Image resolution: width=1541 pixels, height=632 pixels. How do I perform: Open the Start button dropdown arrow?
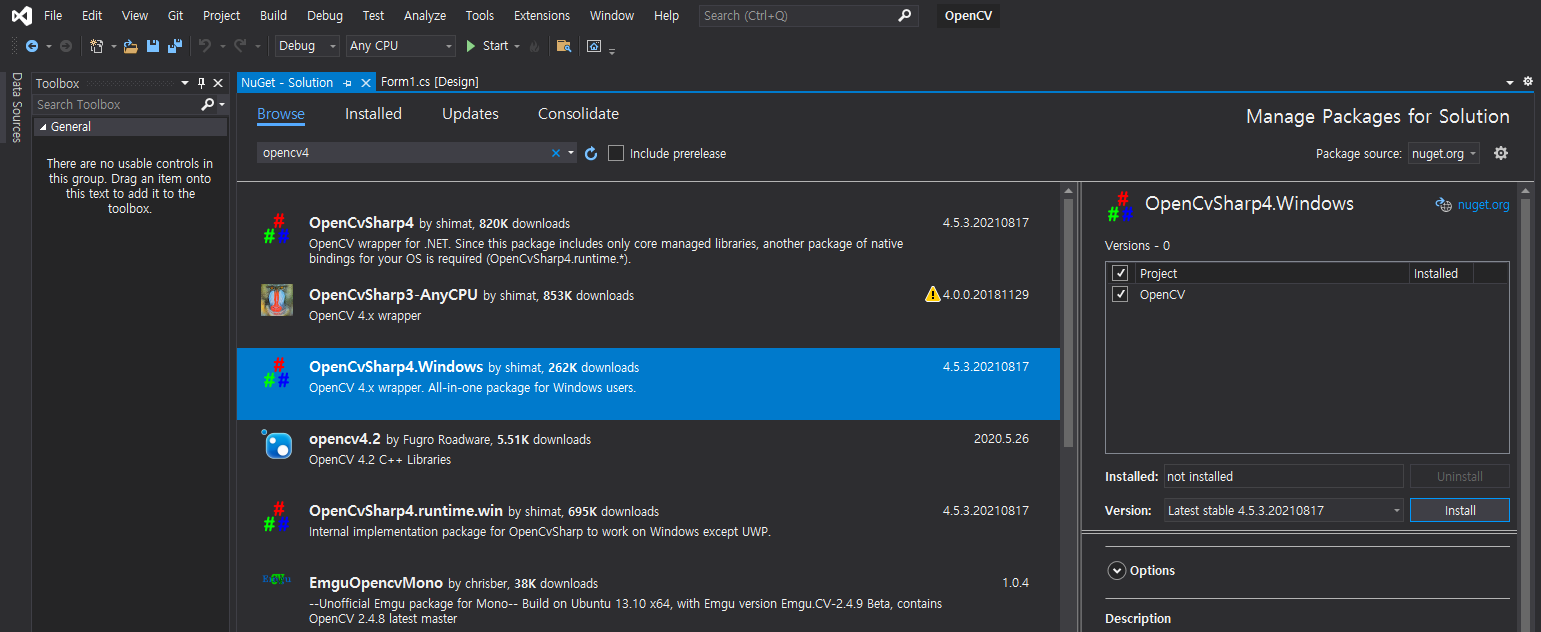[516, 46]
